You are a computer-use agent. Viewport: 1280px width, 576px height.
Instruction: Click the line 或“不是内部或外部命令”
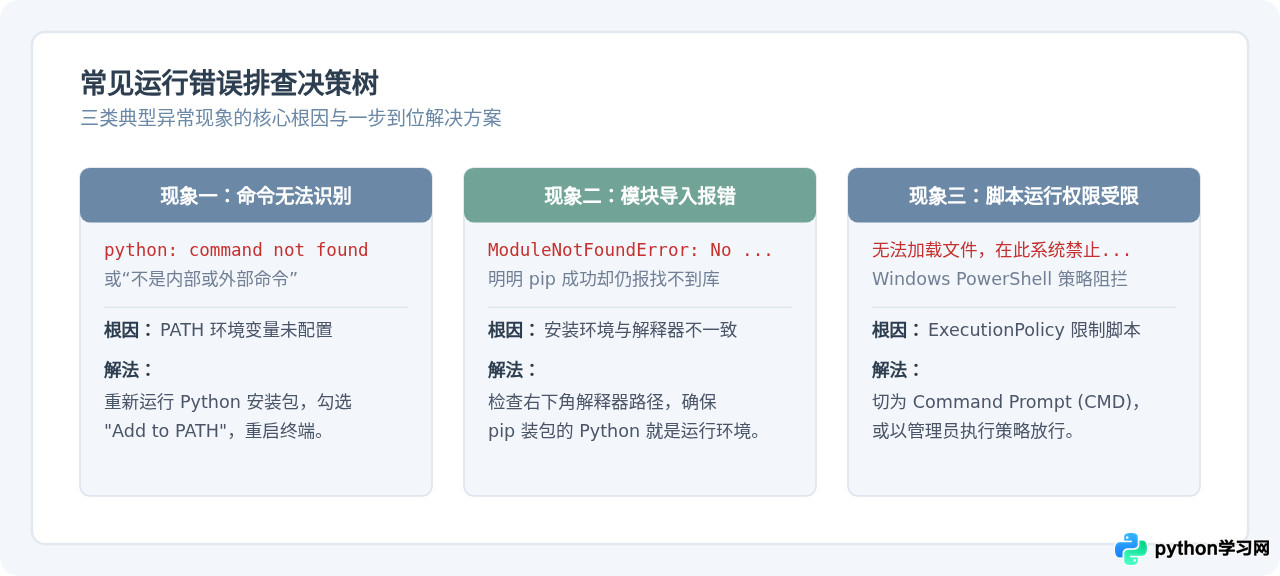coord(201,279)
